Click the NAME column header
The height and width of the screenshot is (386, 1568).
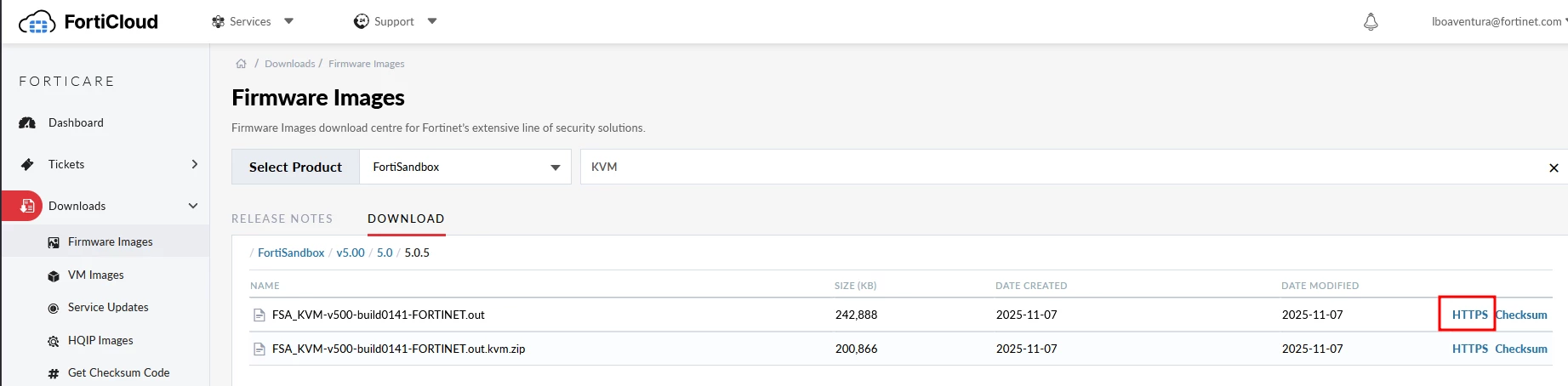[x=265, y=286]
